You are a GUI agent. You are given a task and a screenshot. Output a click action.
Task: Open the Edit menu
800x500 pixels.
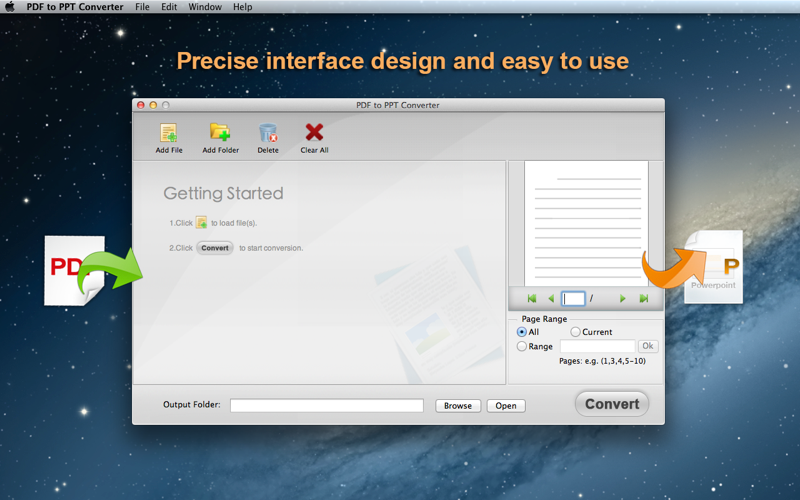click(169, 7)
